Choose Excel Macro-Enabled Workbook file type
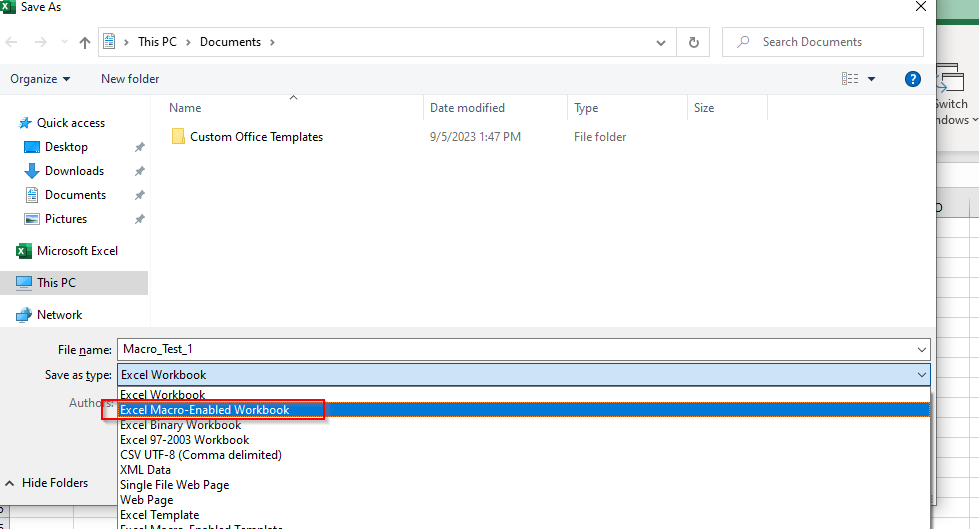Image resolution: width=979 pixels, height=529 pixels. point(205,410)
